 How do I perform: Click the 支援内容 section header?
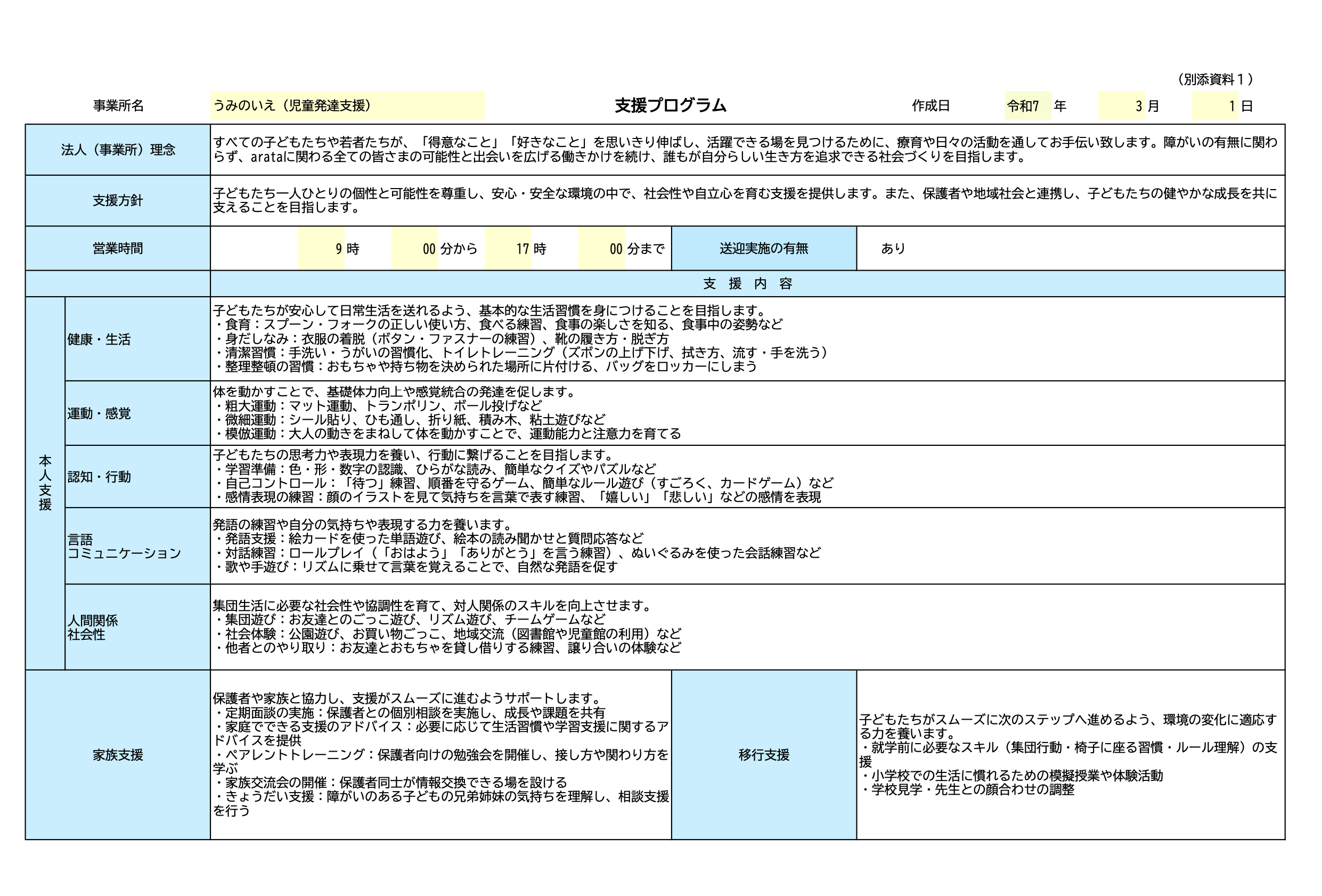coord(747,284)
